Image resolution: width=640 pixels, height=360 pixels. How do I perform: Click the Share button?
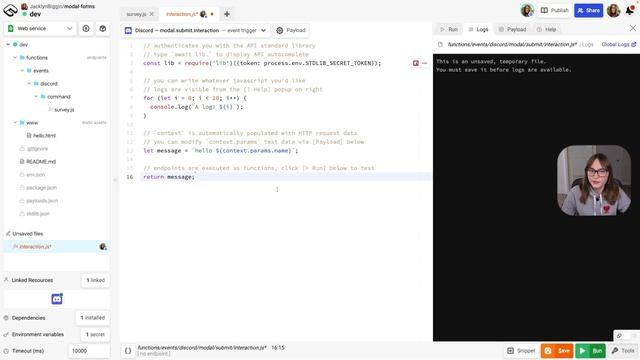(x=589, y=11)
